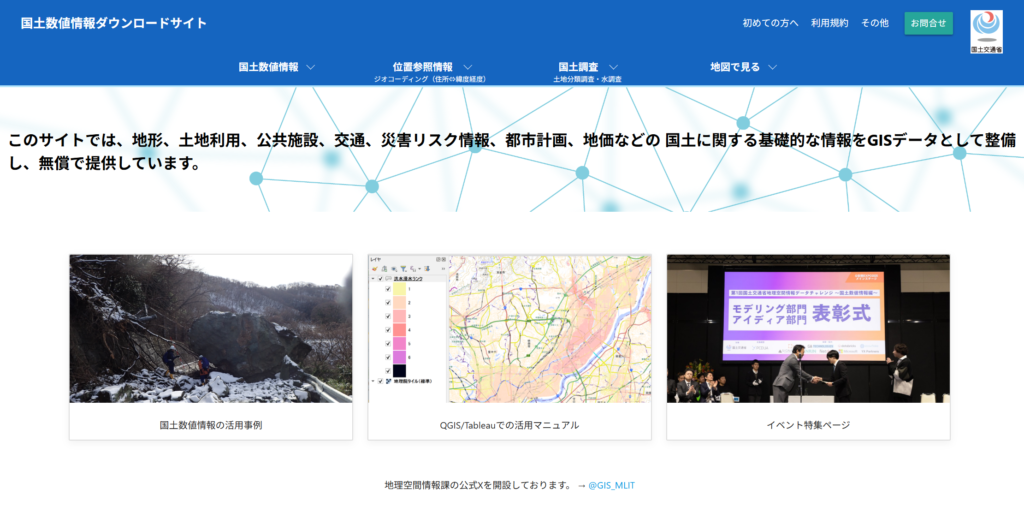Viewport: 1024px width, 525px height.
Task: Expand the 国土調査 dropdown chevron
Action: tap(613, 67)
